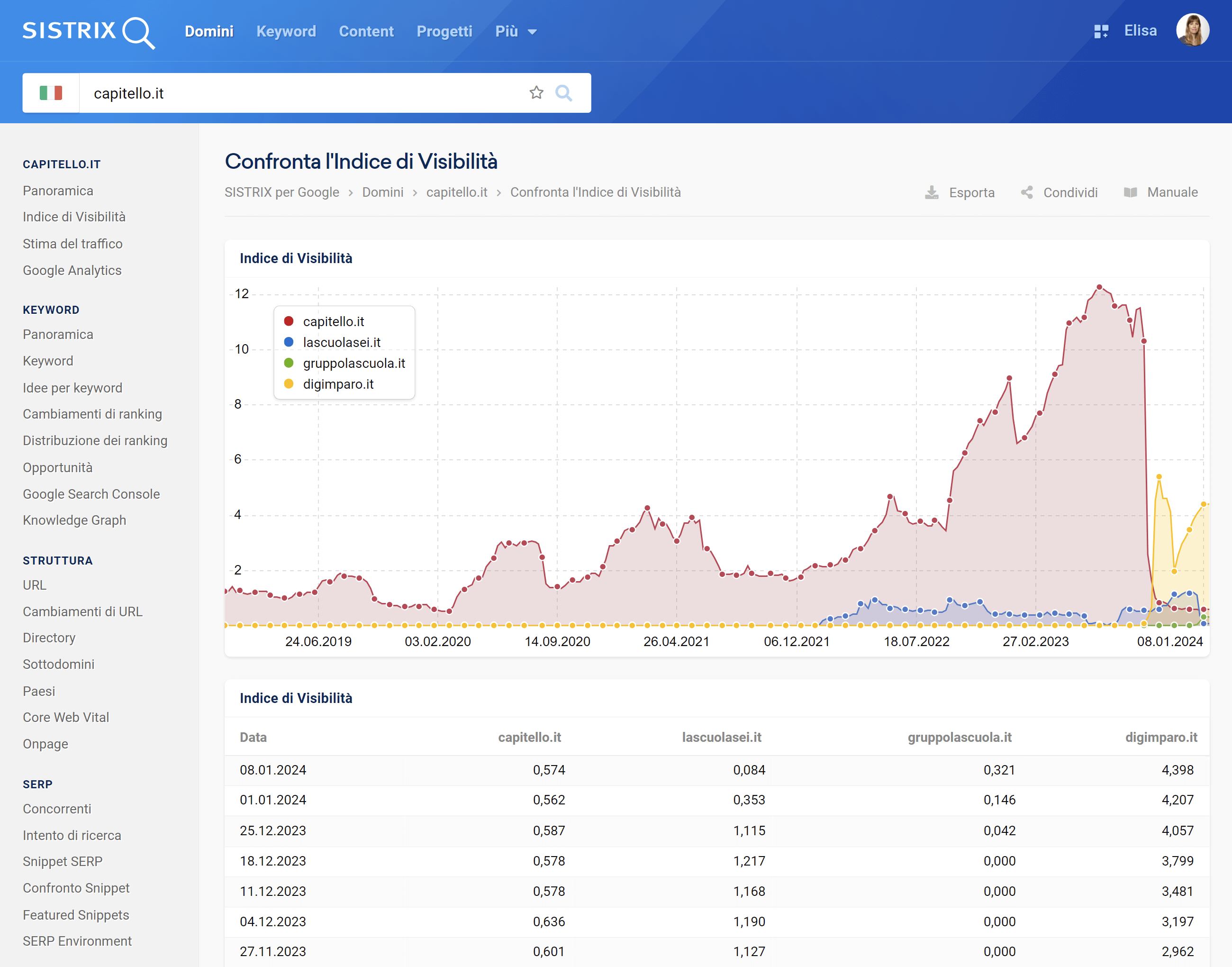Expand the Più dropdown menu
1232x967 pixels.
(516, 32)
